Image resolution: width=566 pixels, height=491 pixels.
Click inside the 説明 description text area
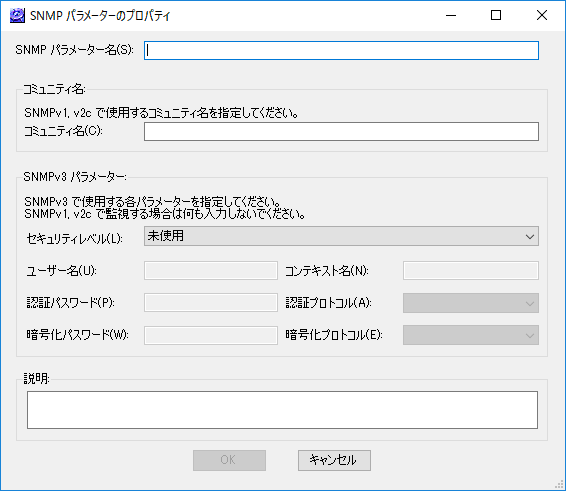click(x=282, y=410)
